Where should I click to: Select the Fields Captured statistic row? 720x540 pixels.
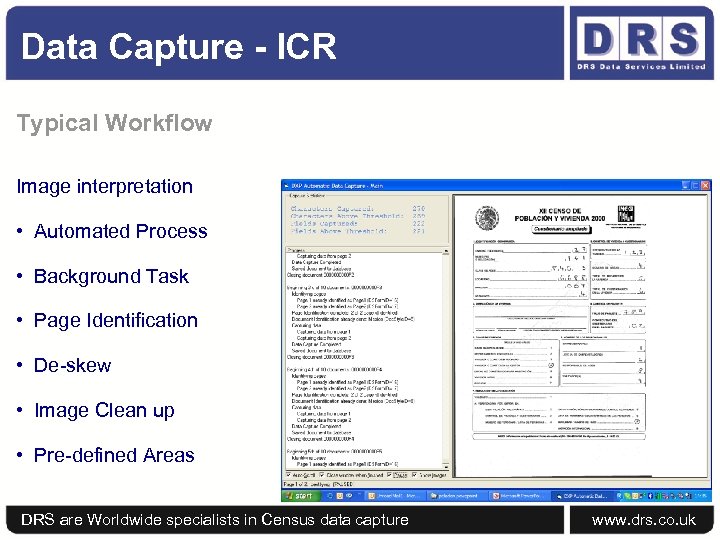(x=358, y=224)
